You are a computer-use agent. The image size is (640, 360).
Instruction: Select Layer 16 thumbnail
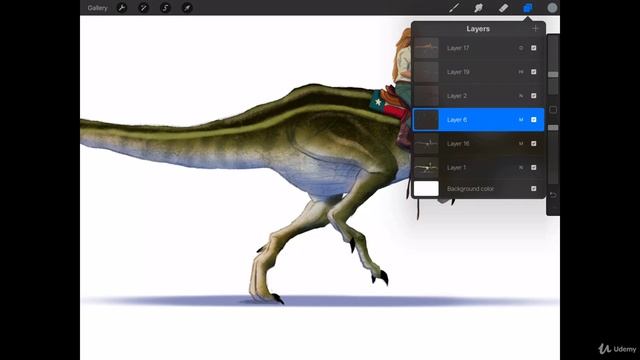click(426, 144)
